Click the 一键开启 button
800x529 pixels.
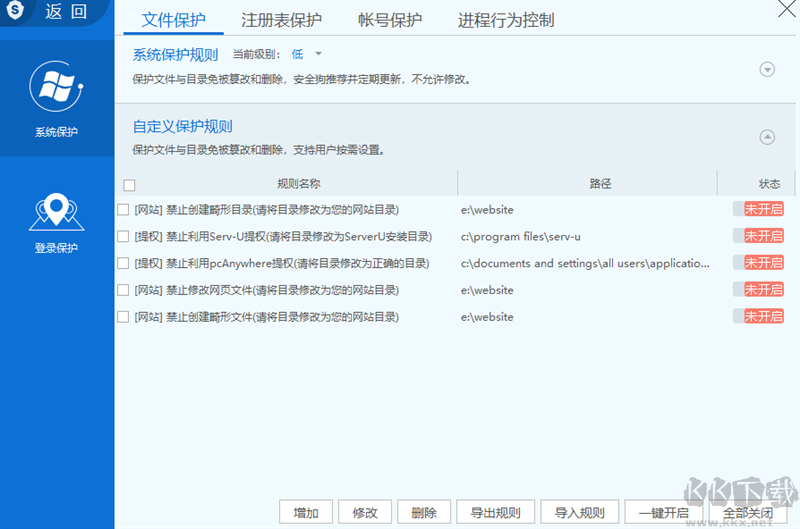[663, 512]
